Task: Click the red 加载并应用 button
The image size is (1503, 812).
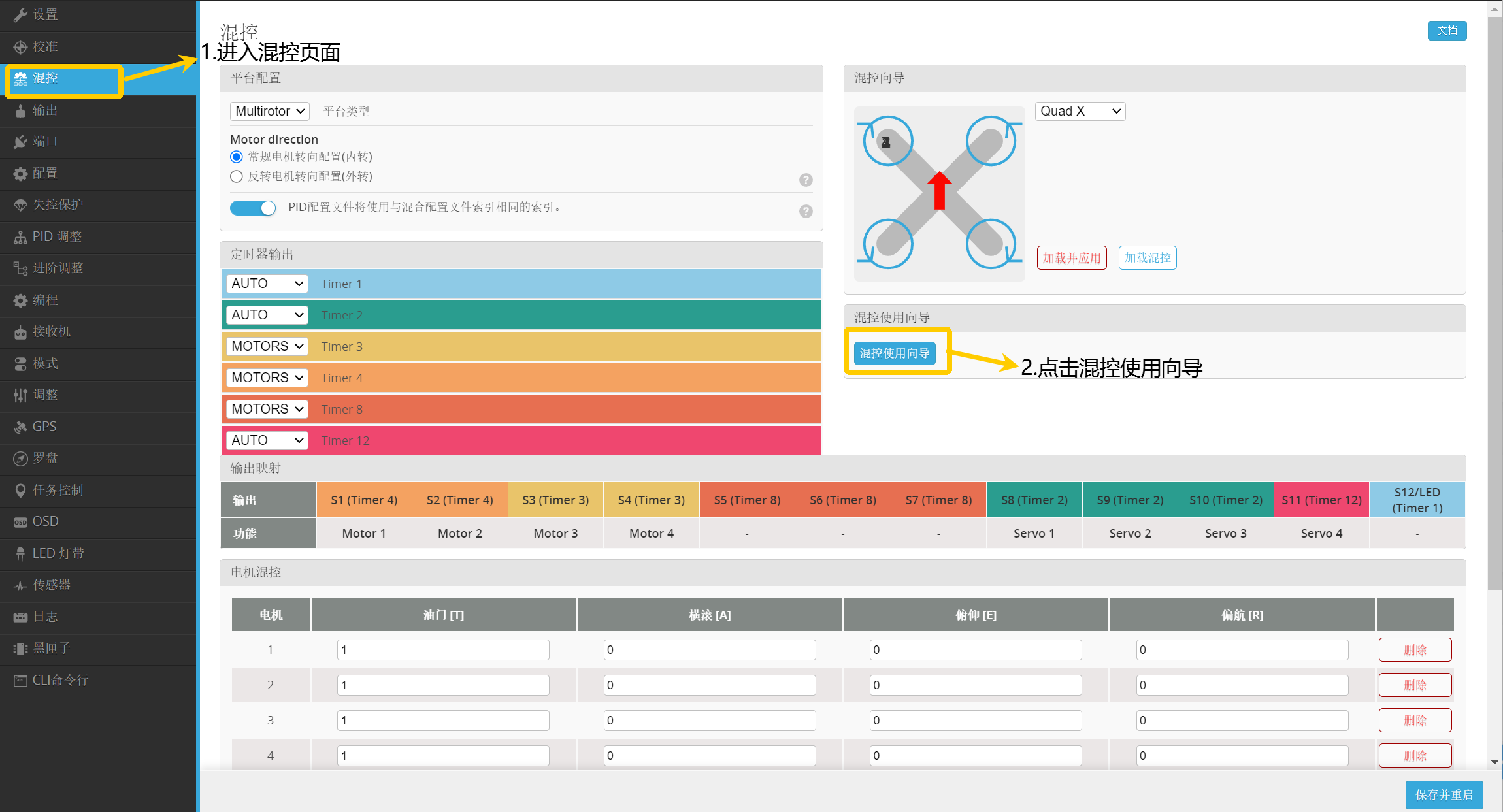Action: (1071, 258)
